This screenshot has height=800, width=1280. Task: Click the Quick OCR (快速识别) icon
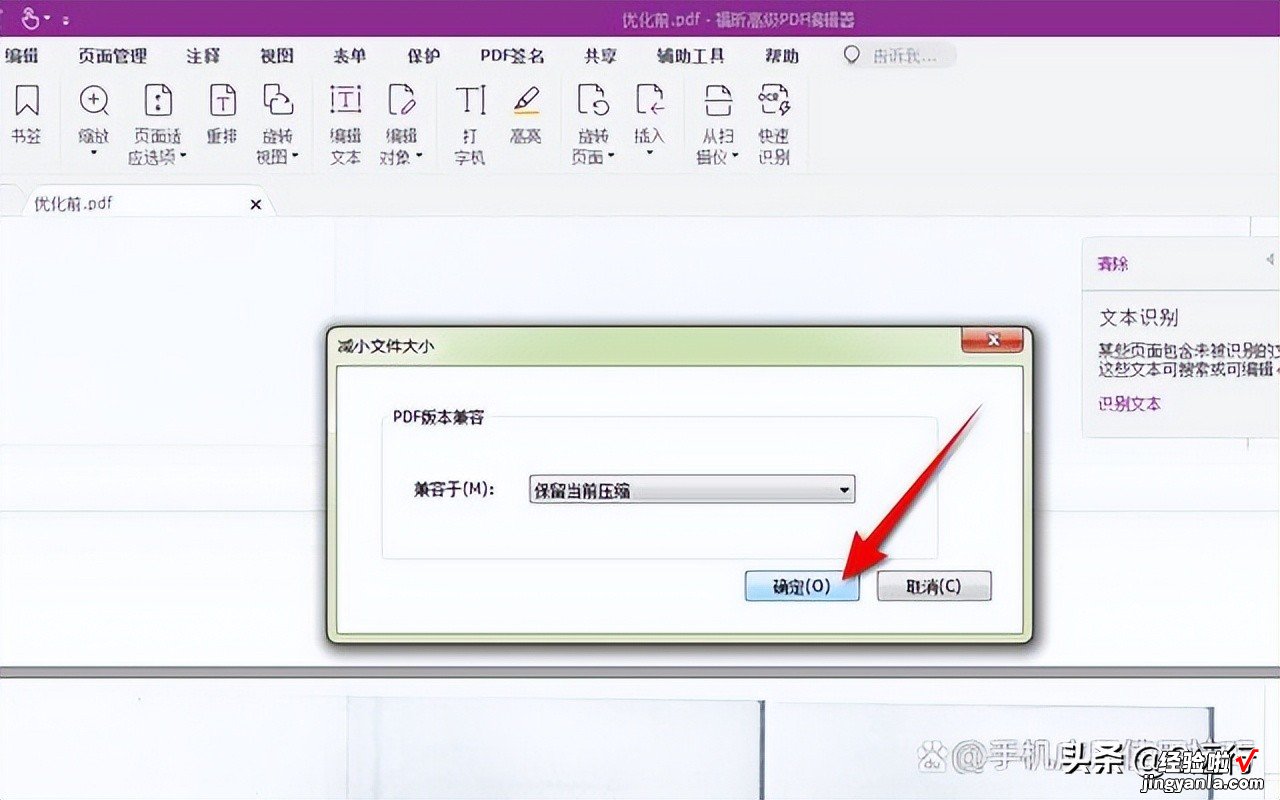(774, 100)
